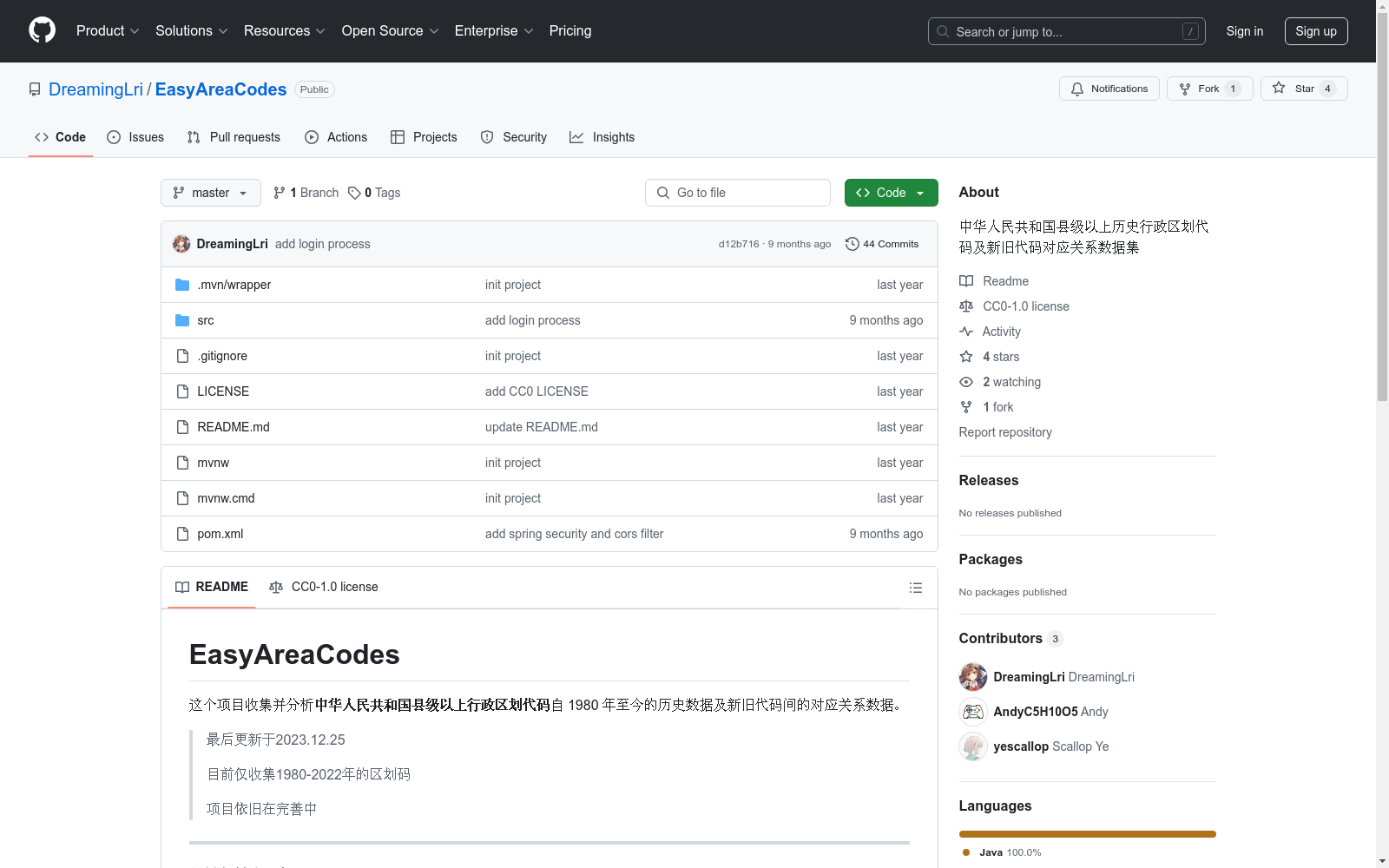Open 'add CC0 LICENSE' commit message

(537, 391)
